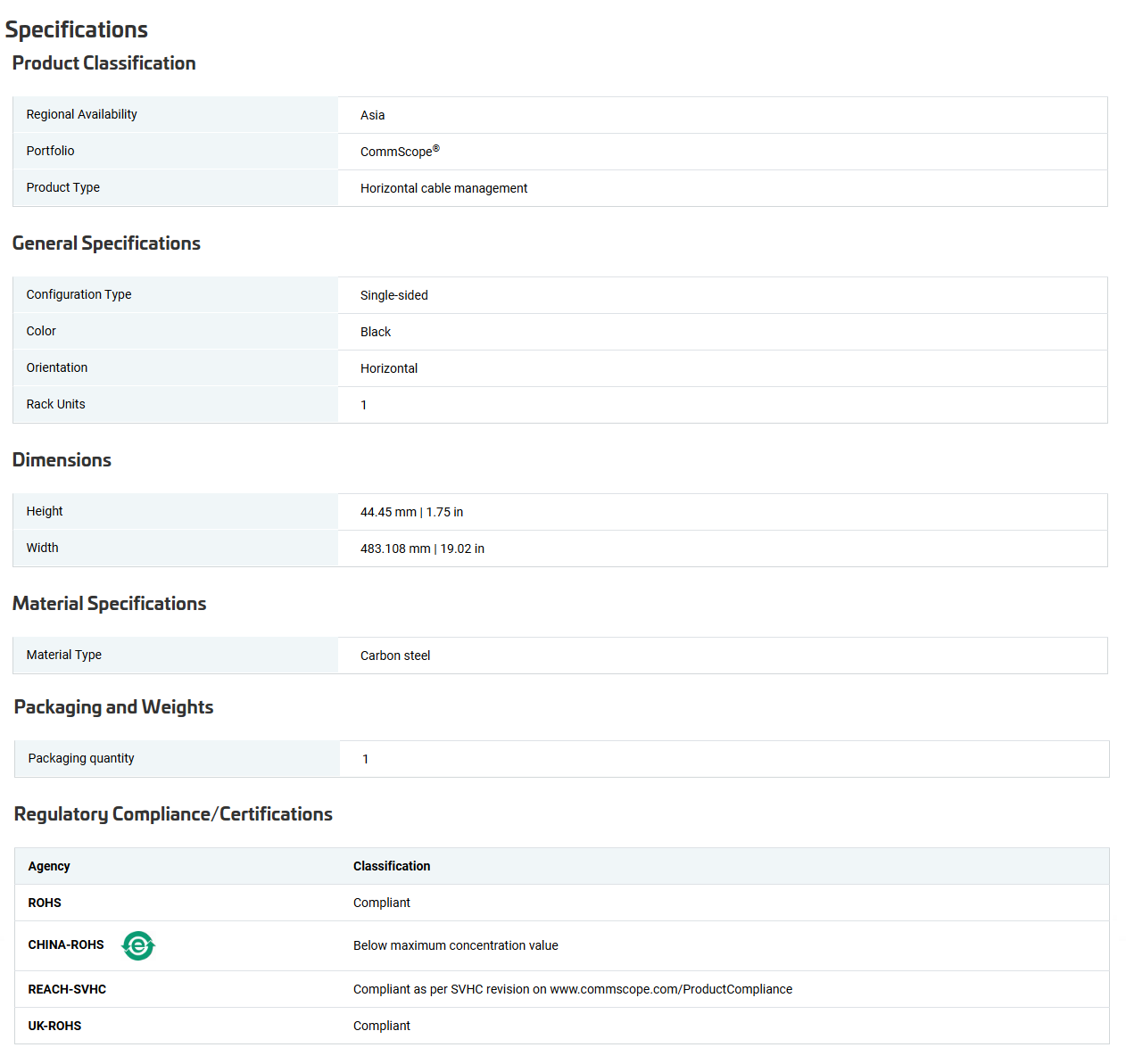Select the 'Configuration Type' row label
The width and height of the screenshot is (1126, 1064).
(79, 294)
